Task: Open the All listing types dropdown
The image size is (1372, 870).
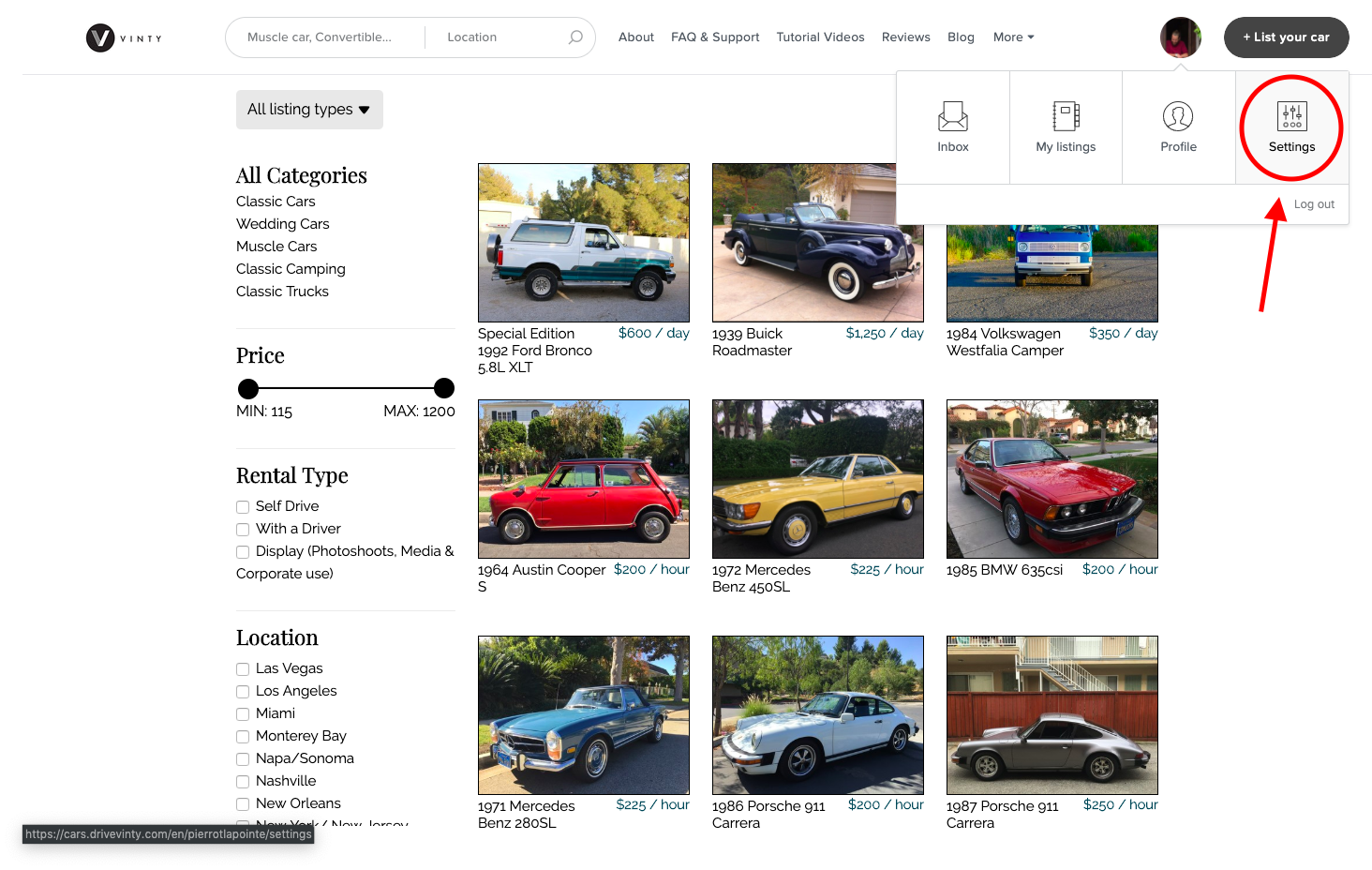Action: coord(309,110)
